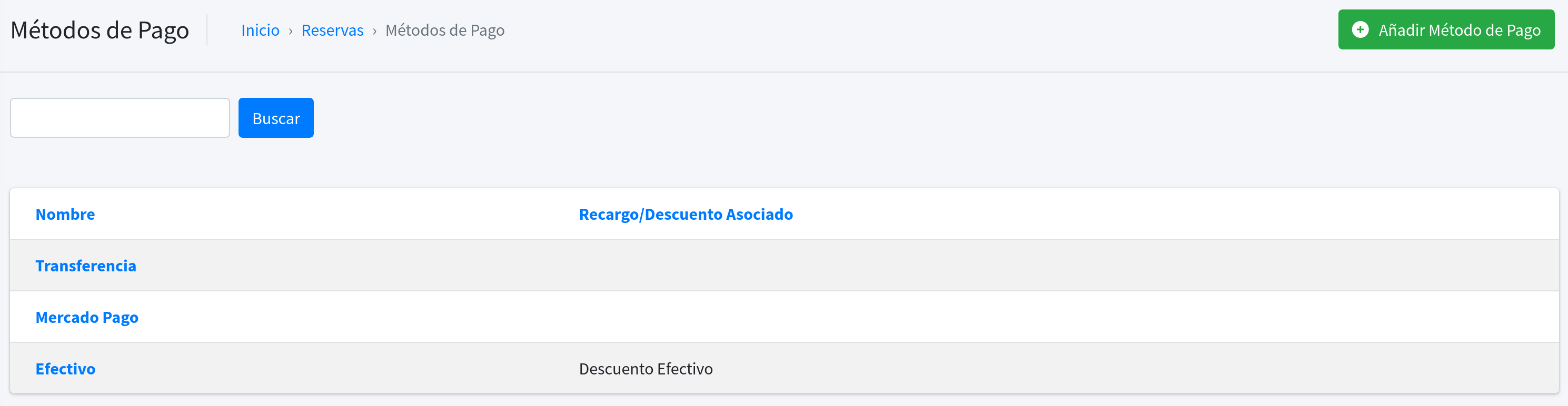
Task: Open the Efectivo payment method
Action: [65, 368]
